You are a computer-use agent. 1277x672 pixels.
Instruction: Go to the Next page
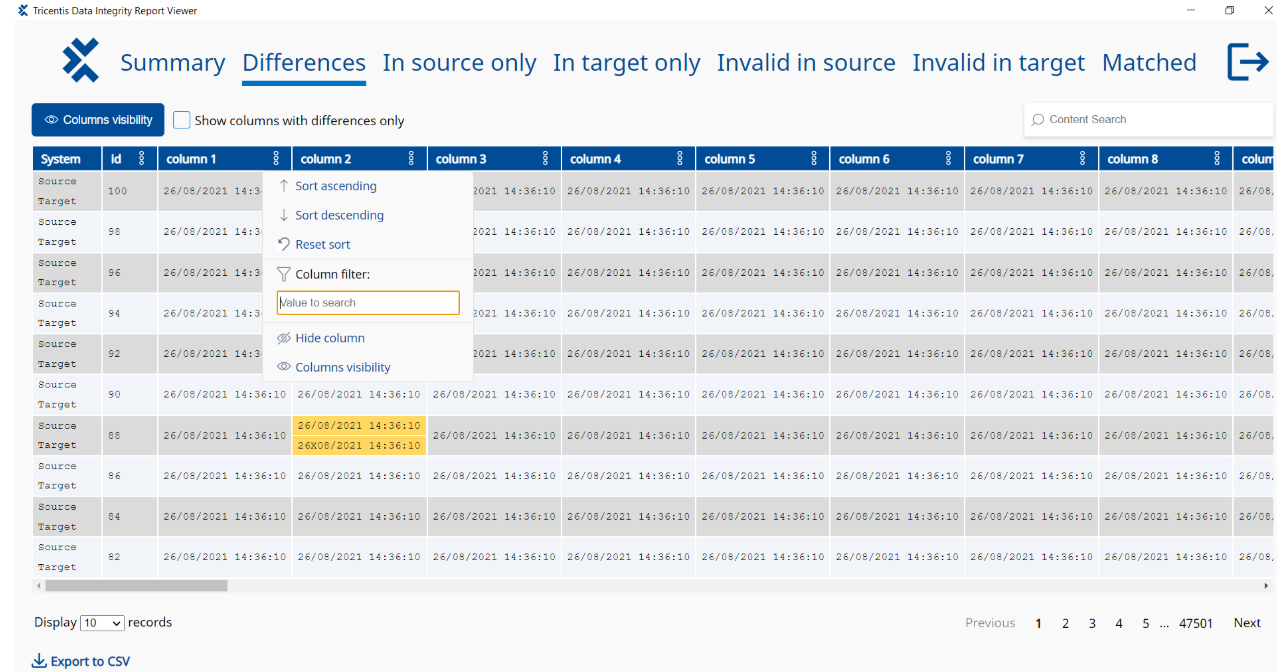pos(1247,623)
